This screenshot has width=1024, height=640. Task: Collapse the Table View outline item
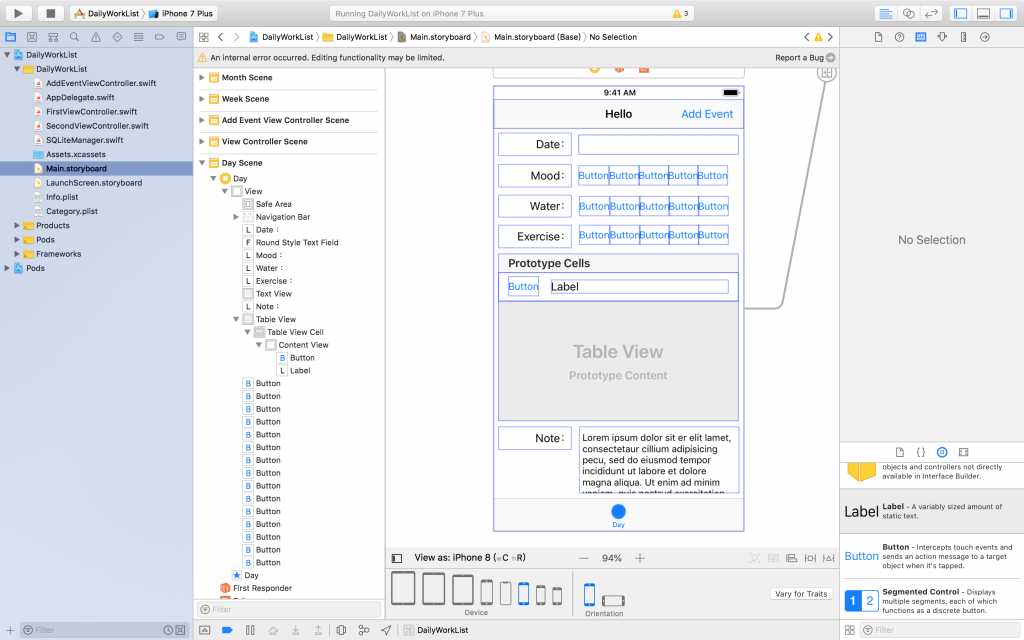tap(236, 319)
